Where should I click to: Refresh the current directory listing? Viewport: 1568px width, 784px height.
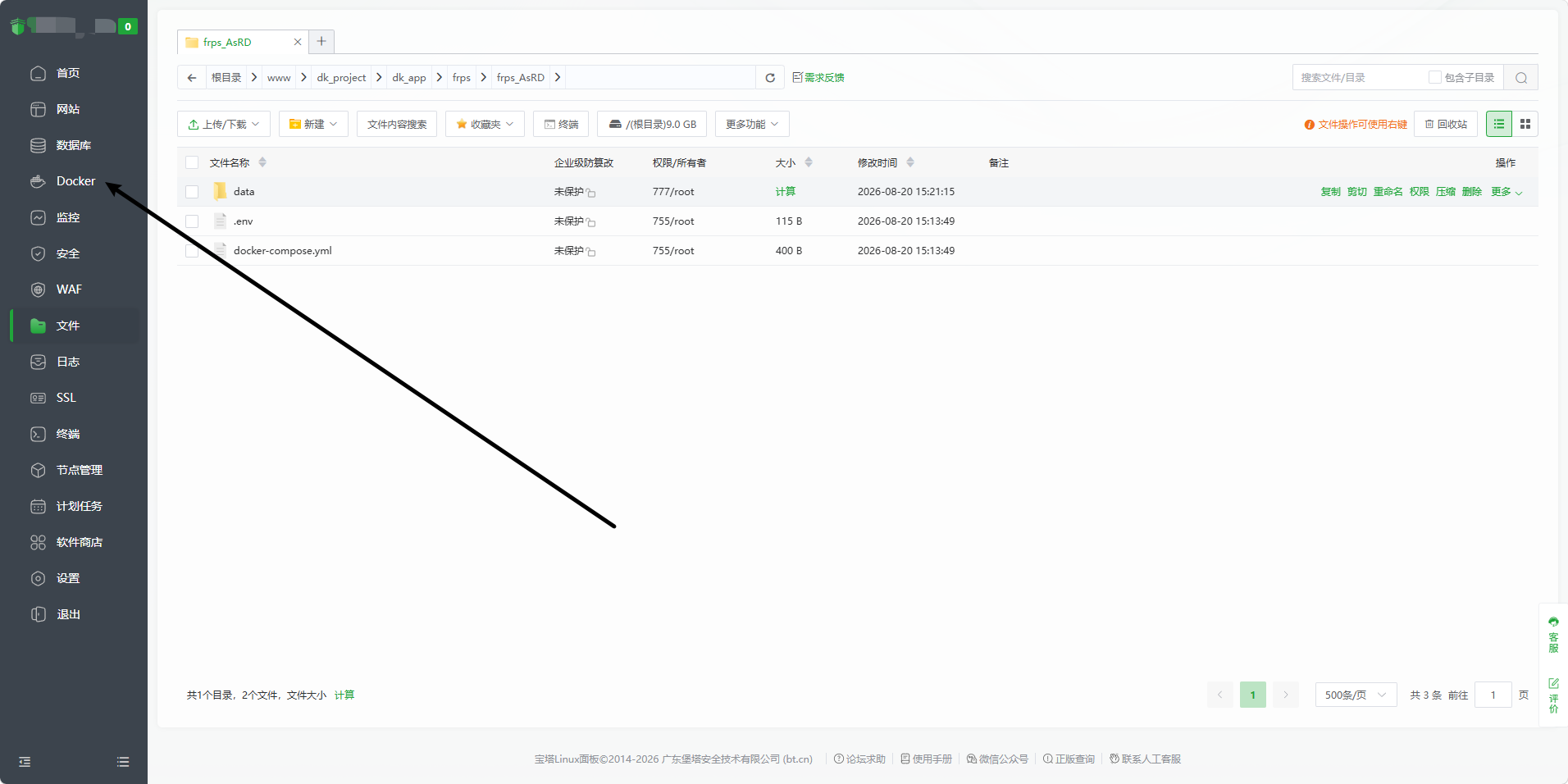[x=770, y=77]
